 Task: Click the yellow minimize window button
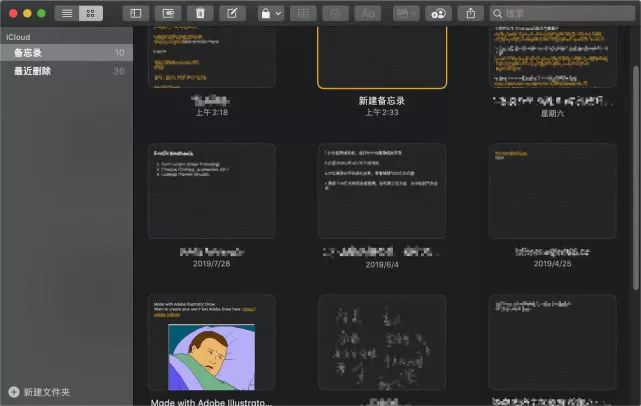click(27, 13)
